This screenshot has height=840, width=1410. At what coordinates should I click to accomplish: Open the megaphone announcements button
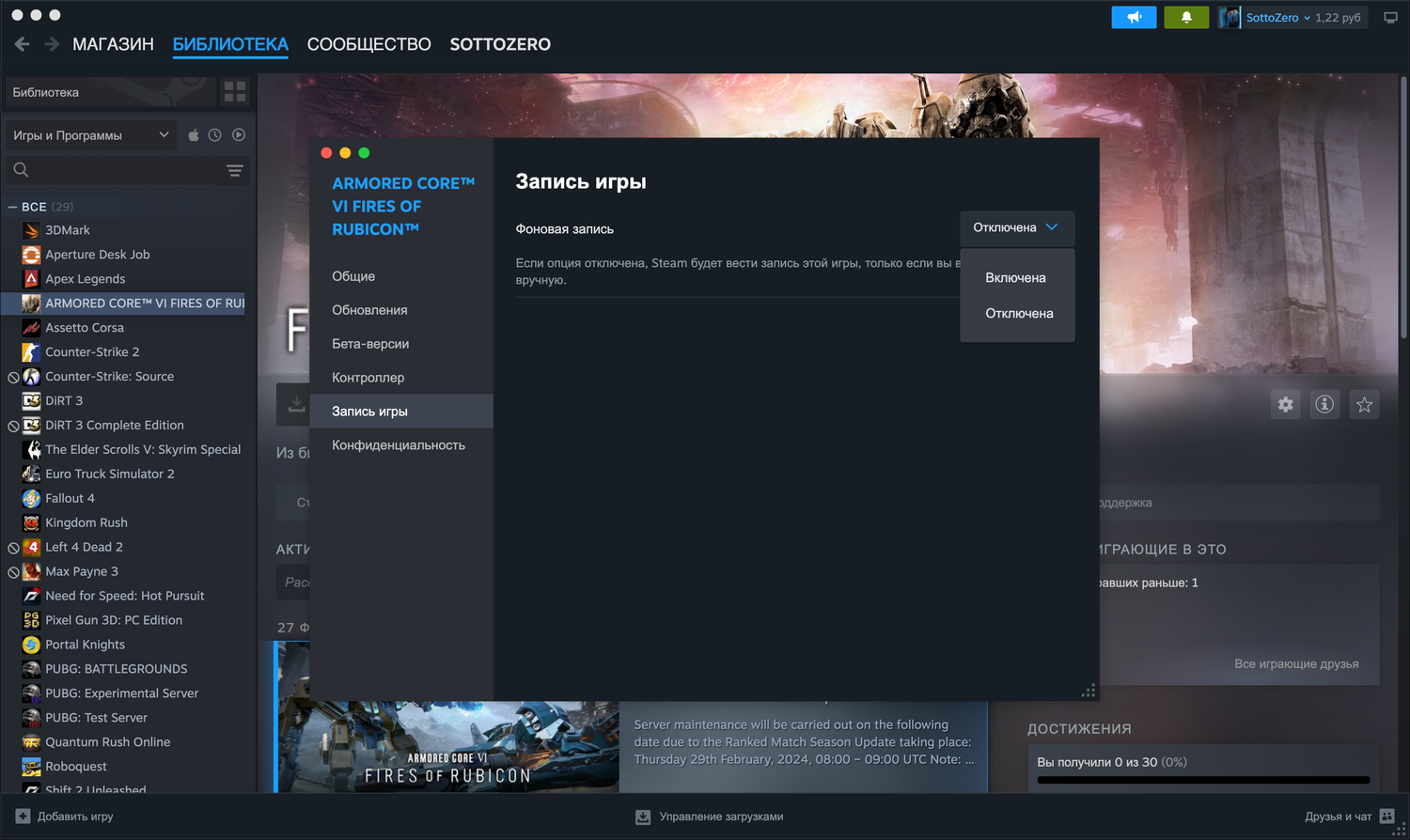(1135, 17)
